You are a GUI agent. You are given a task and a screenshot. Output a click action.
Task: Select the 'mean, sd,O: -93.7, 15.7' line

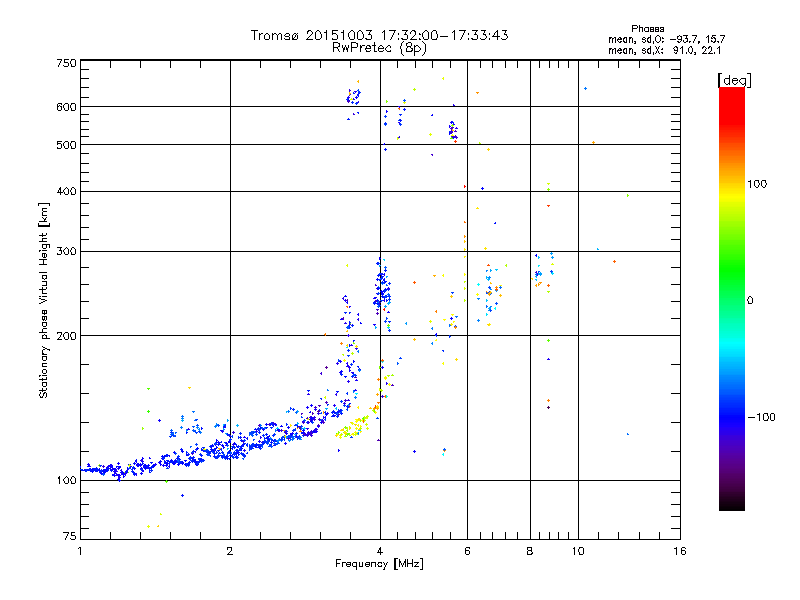click(666, 39)
